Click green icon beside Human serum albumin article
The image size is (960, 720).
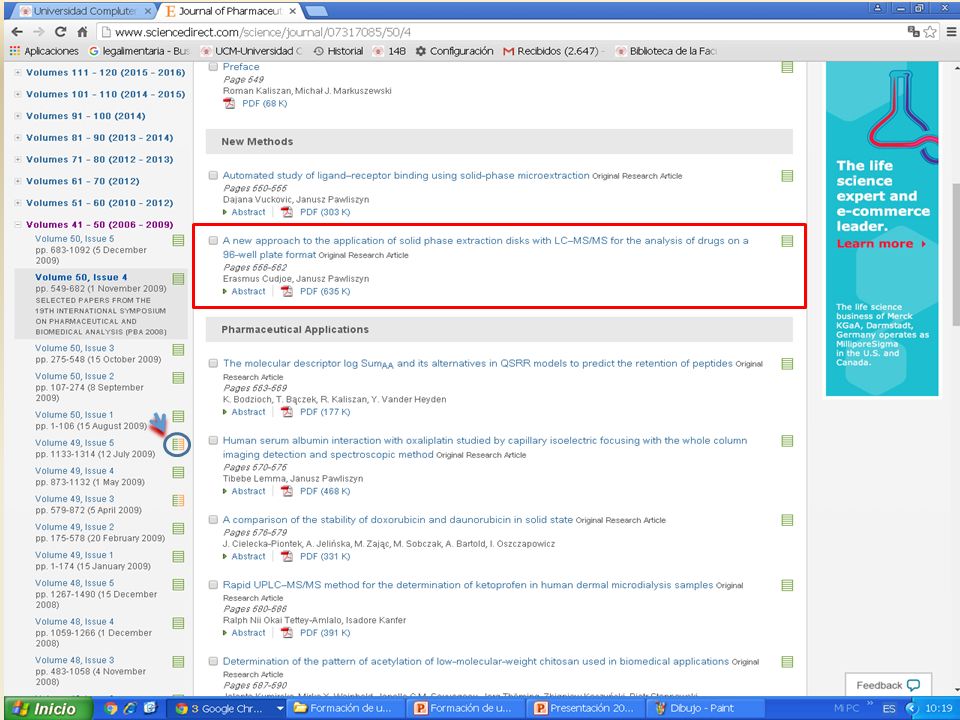787,441
